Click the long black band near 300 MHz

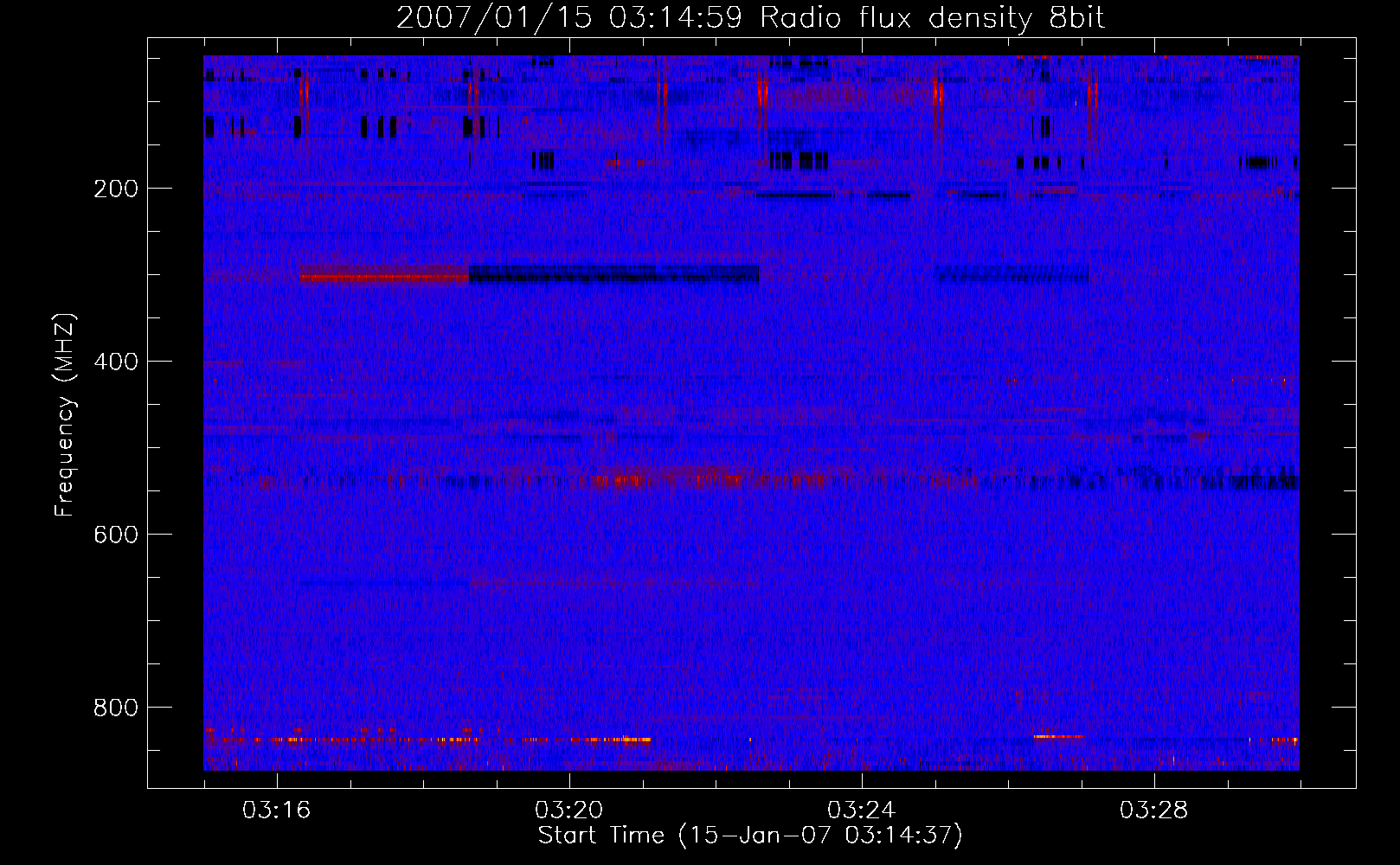(x=614, y=274)
